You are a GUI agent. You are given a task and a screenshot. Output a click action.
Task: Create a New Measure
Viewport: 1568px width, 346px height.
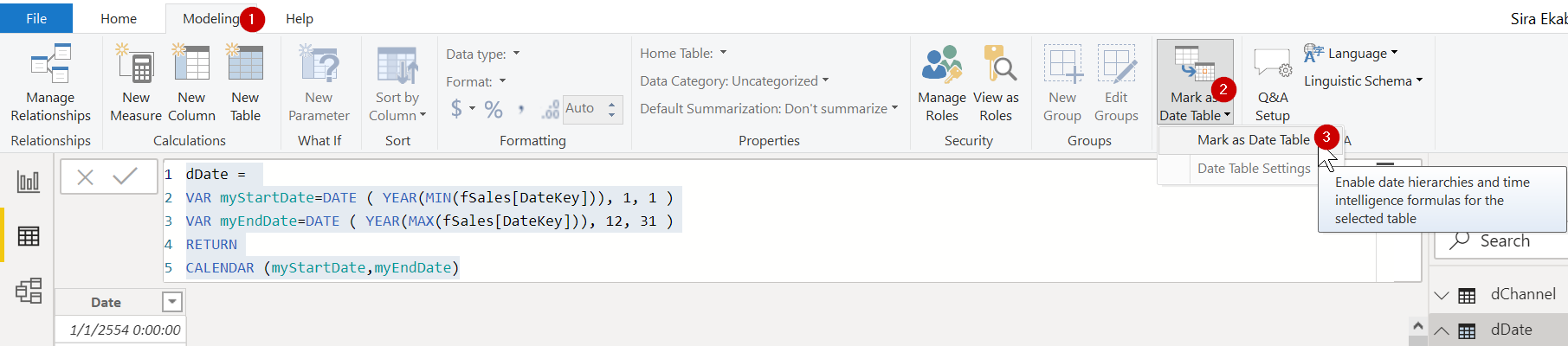click(136, 83)
